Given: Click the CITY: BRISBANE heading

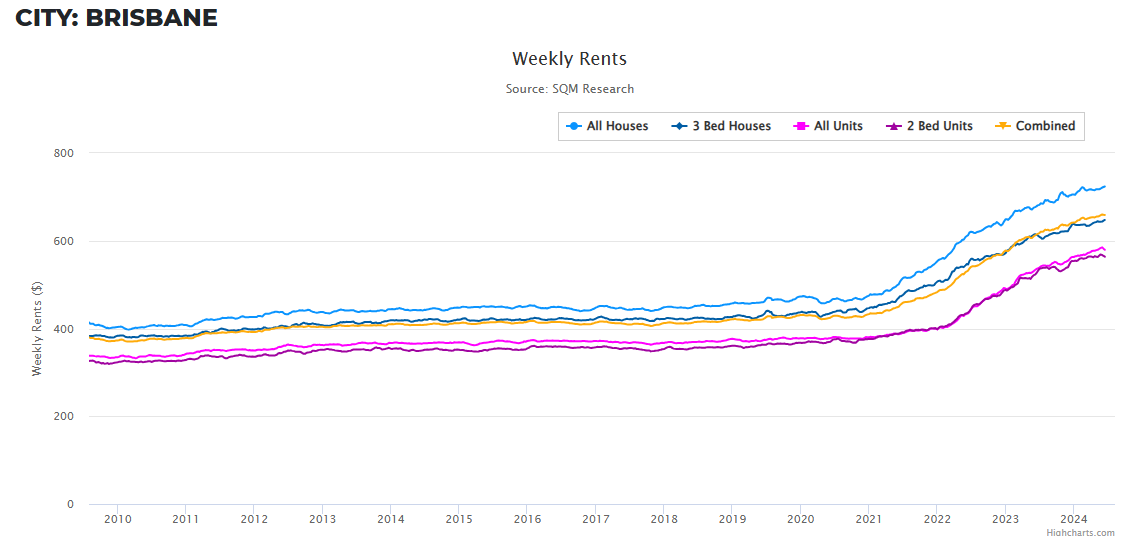Looking at the screenshot, I should (x=116, y=18).
